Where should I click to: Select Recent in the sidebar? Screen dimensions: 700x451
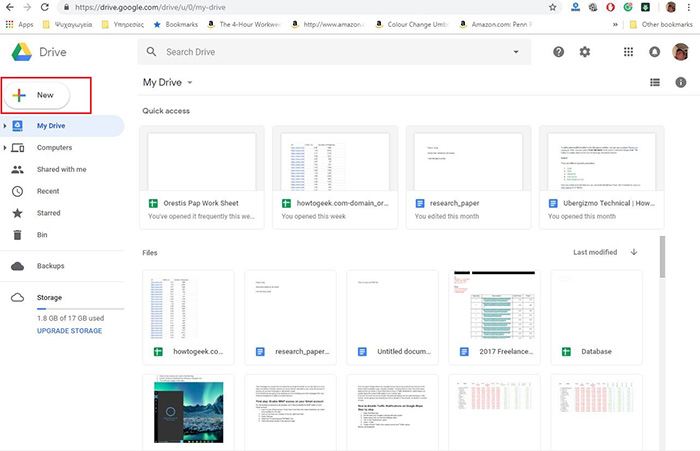point(48,191)
